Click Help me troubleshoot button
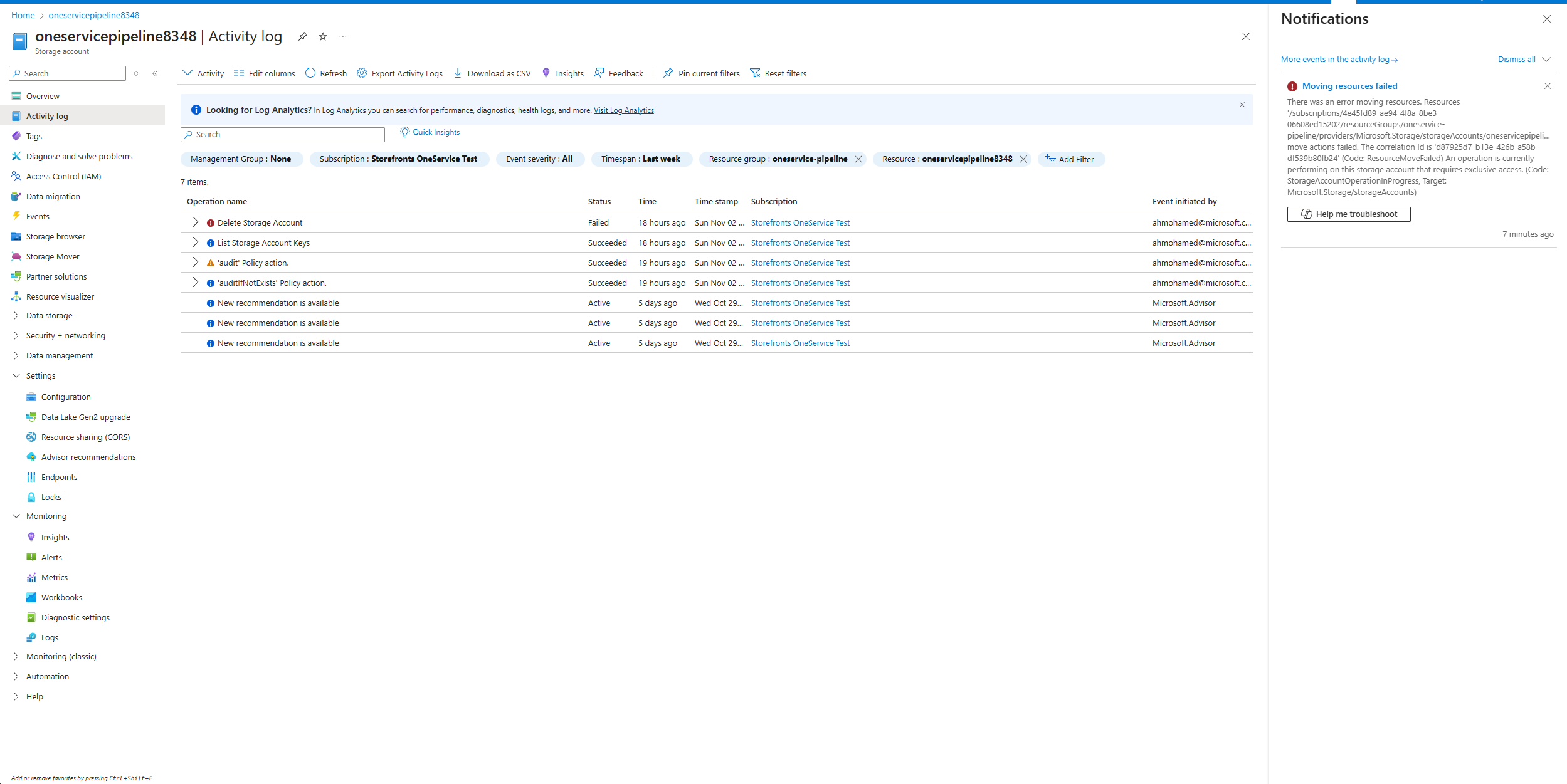Screen dimensions: 1567x784 pos(1349,214)
